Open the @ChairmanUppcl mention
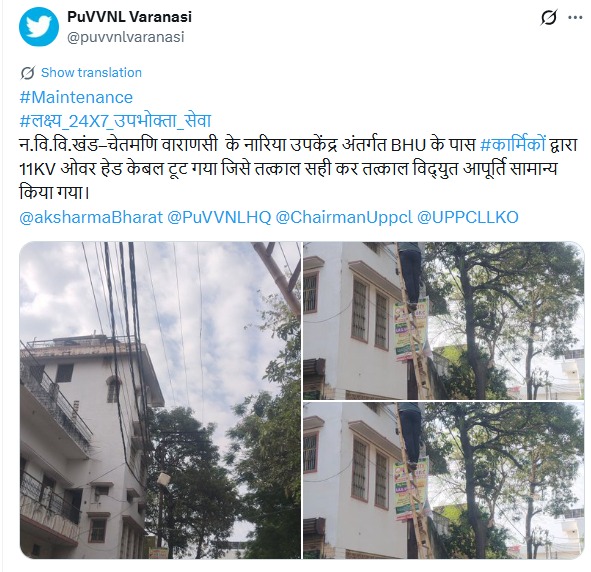 click(344, 217)
